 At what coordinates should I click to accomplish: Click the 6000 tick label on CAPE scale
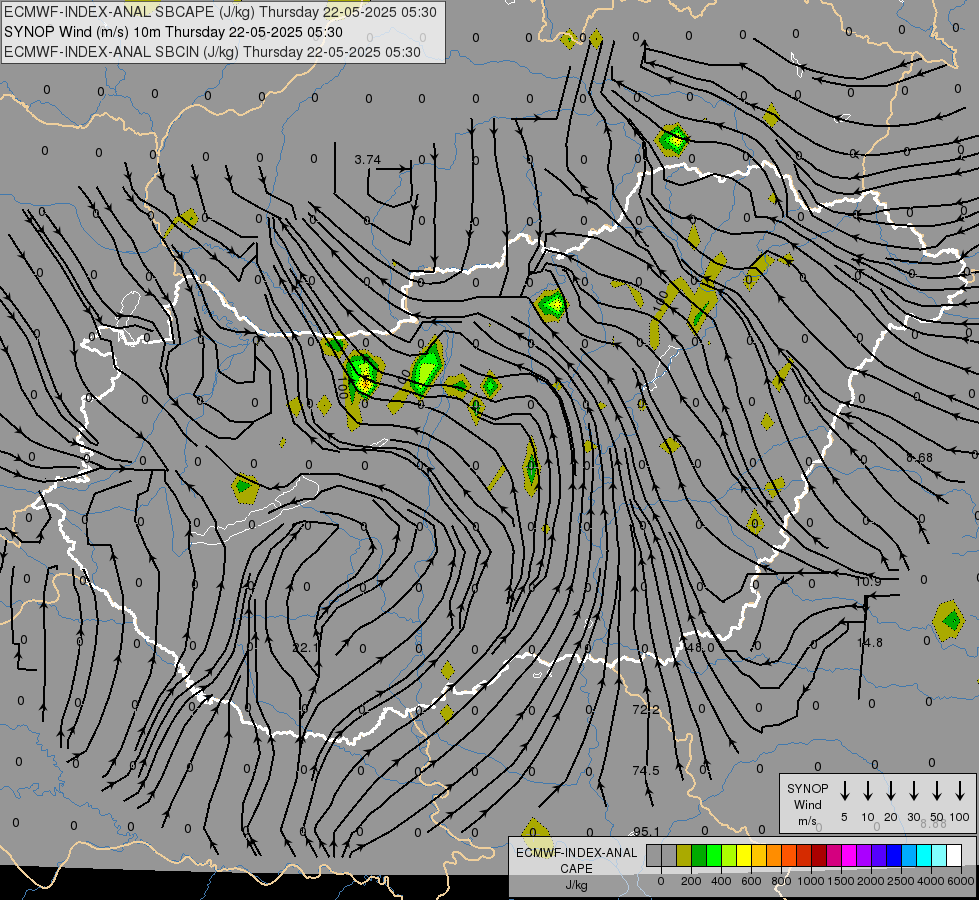pos(961,881)
